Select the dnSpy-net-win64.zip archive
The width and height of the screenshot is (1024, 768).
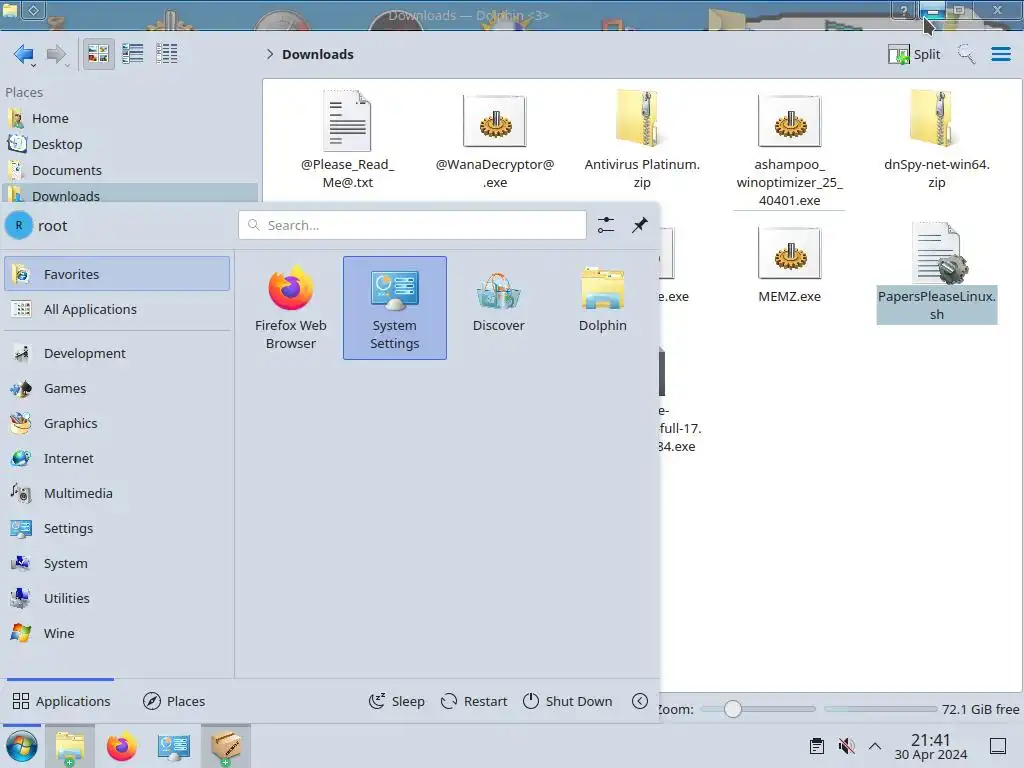(x=936, y=140)
